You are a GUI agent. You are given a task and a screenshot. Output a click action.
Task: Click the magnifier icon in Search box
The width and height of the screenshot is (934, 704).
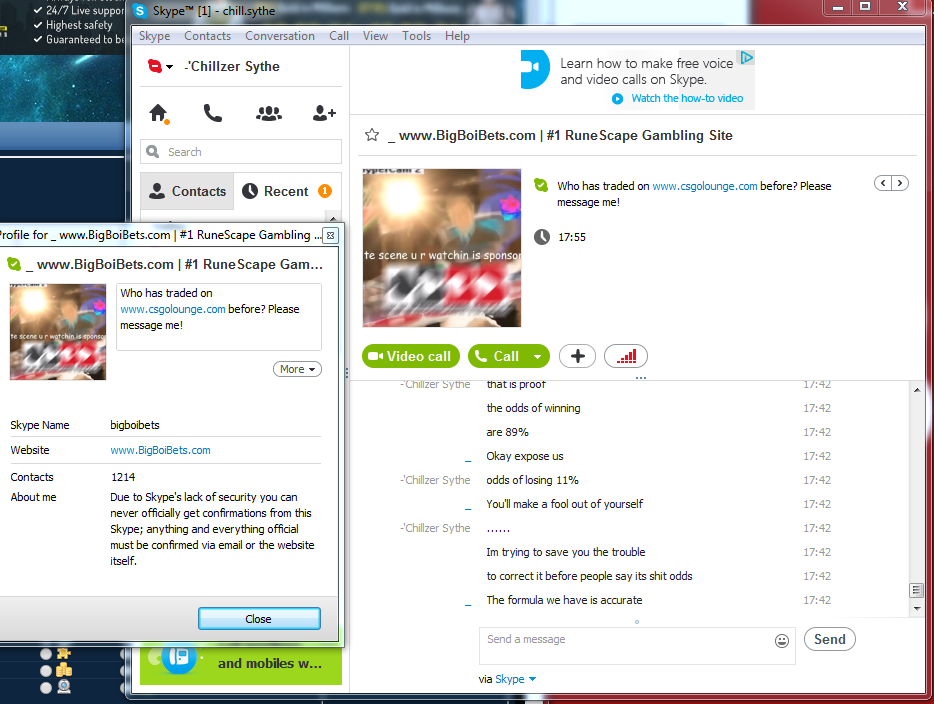[153, 152]
